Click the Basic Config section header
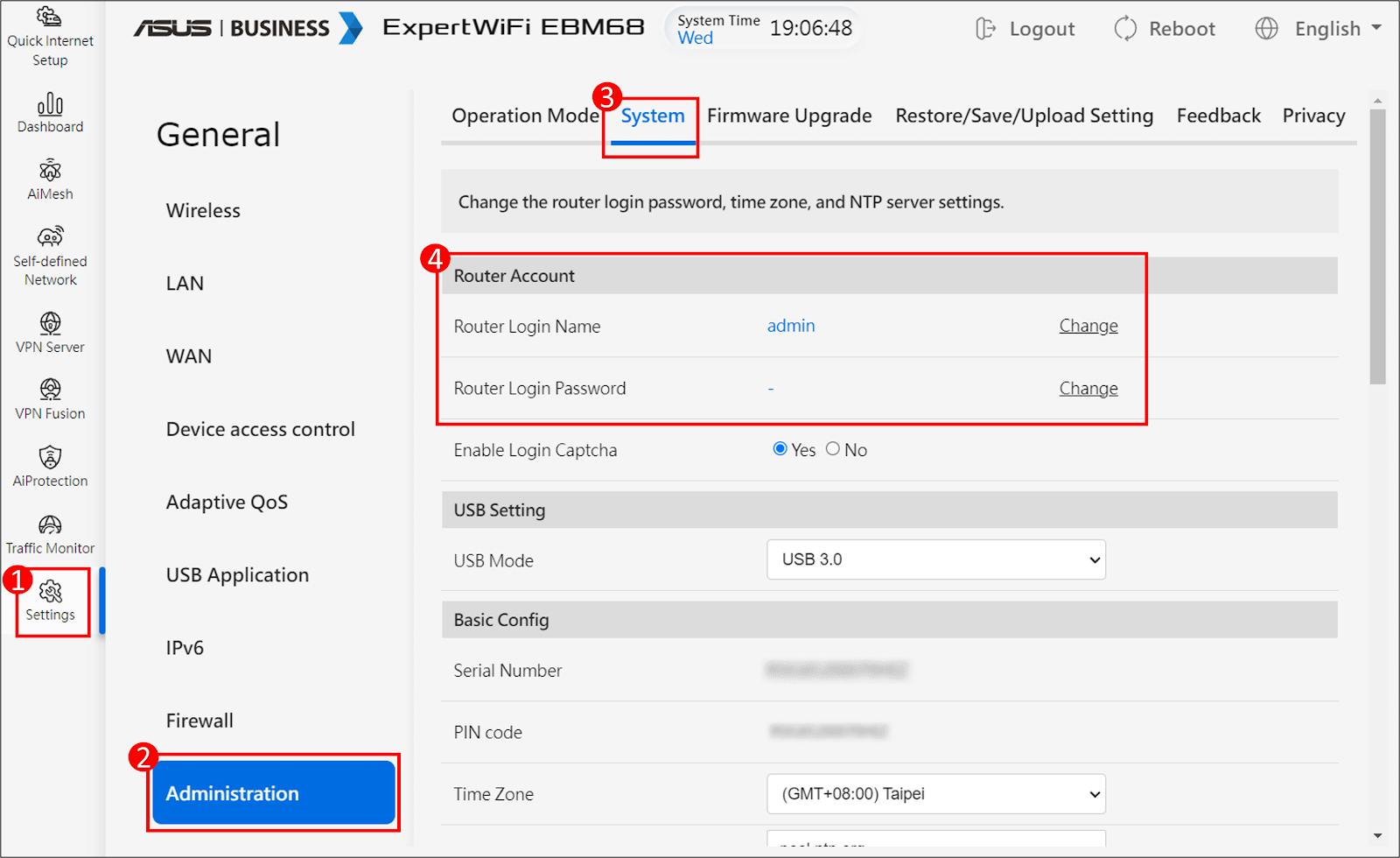Screen dimensions: 1400x858 click(890, 620)
